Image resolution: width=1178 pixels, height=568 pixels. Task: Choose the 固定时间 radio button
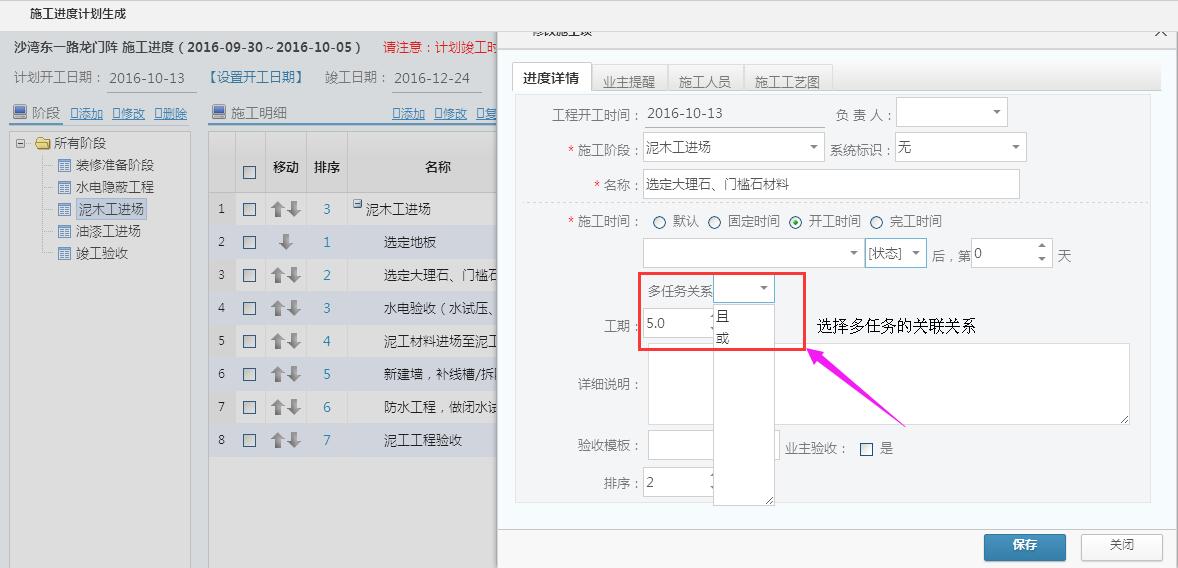point(715,222)
